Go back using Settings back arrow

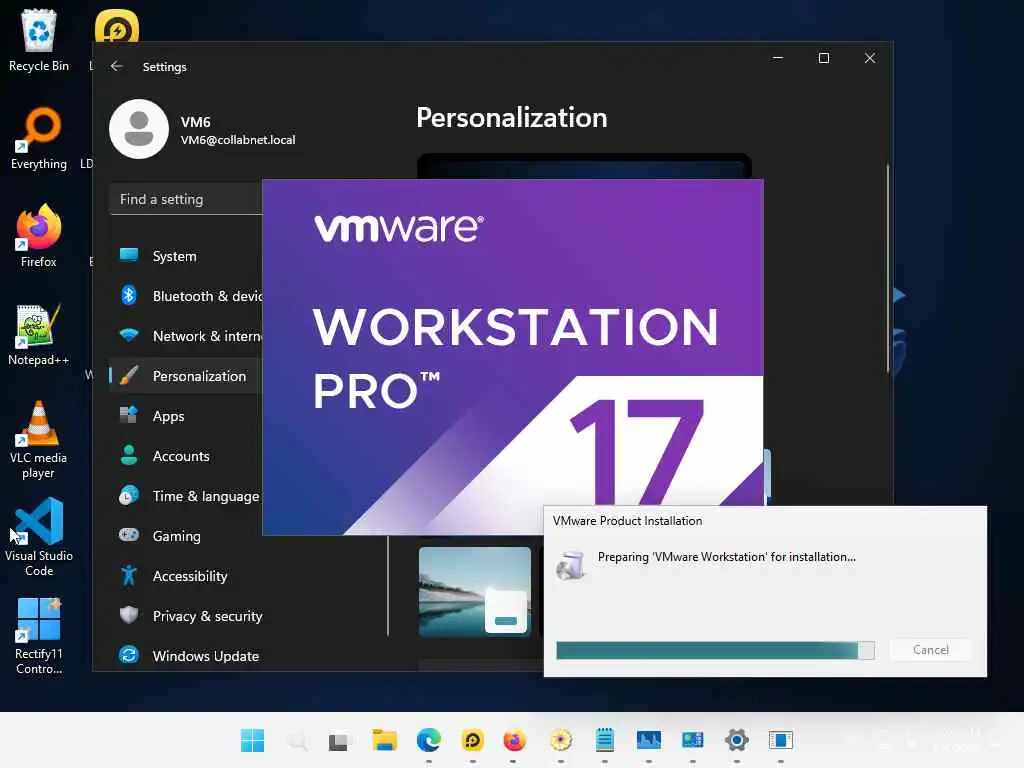(116, 66)
